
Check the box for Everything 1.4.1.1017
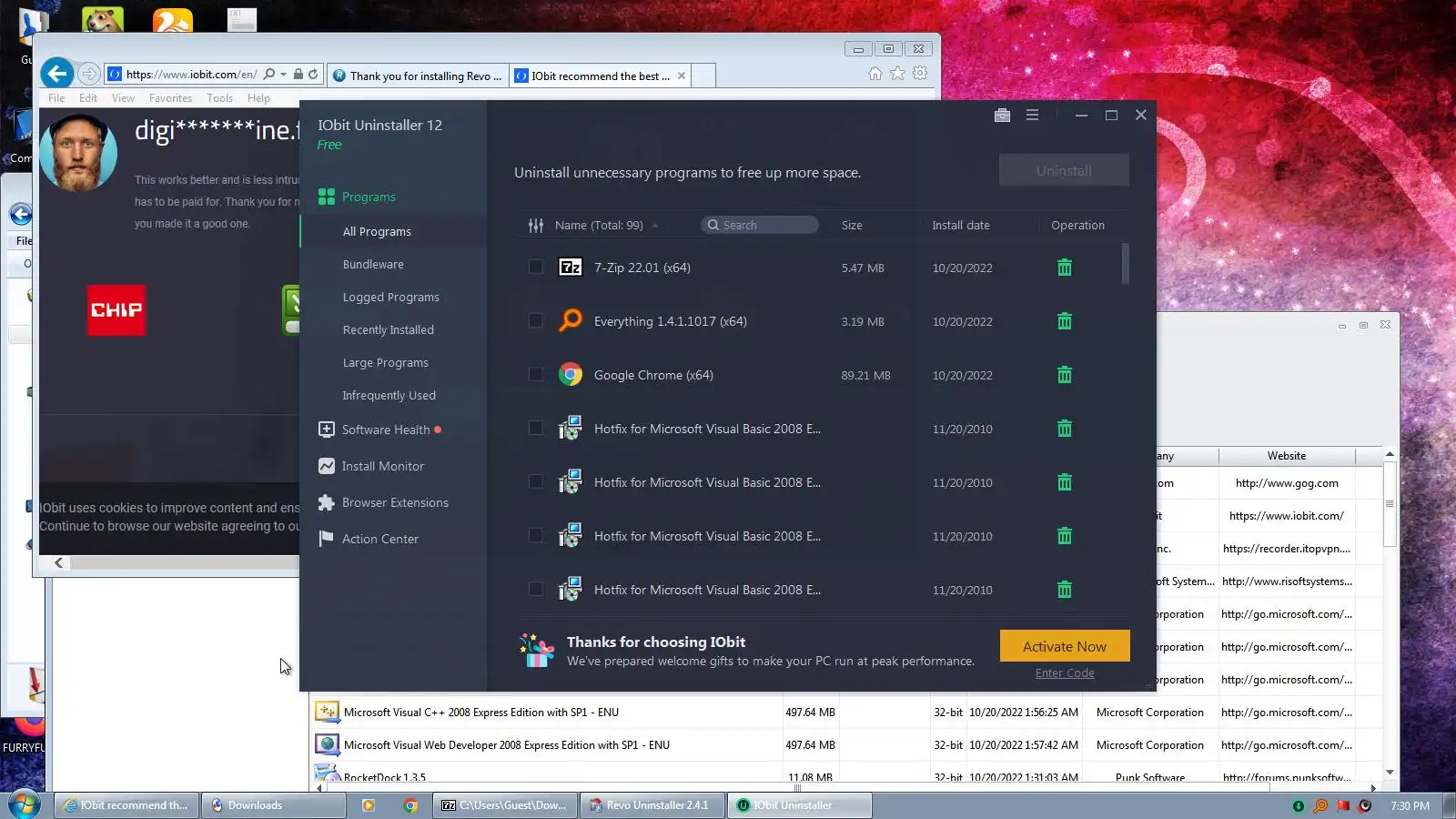(536, 320)
